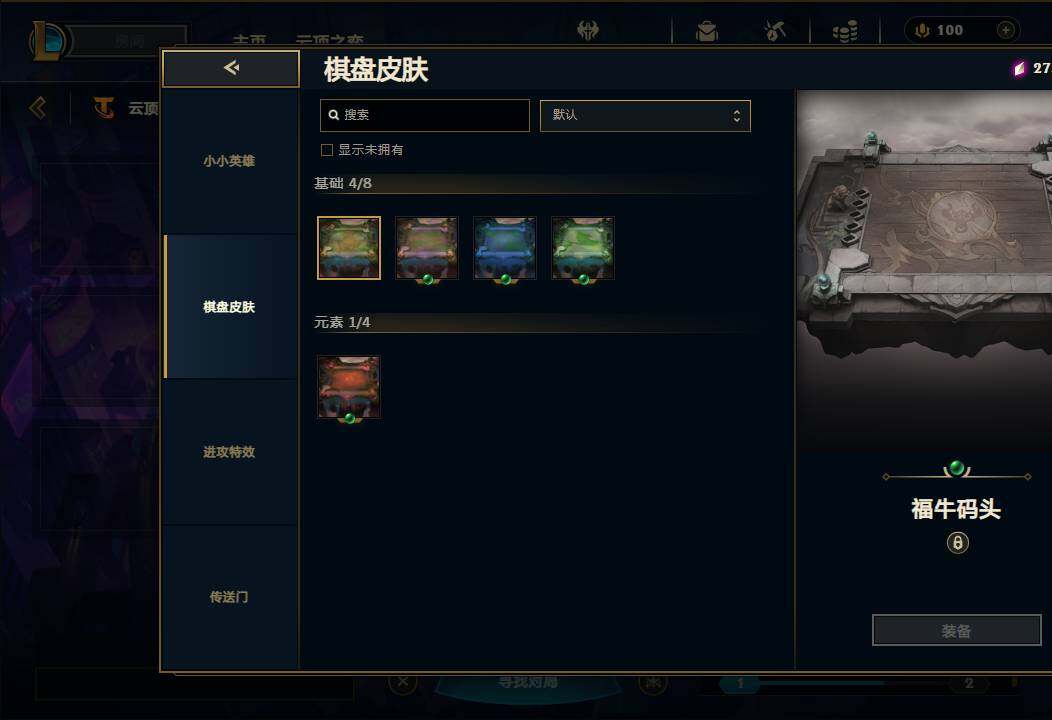The height and width of the screenshot is (720, 1052).
Task: Add currency with the plus icon
Action: tap(1005, 30)
